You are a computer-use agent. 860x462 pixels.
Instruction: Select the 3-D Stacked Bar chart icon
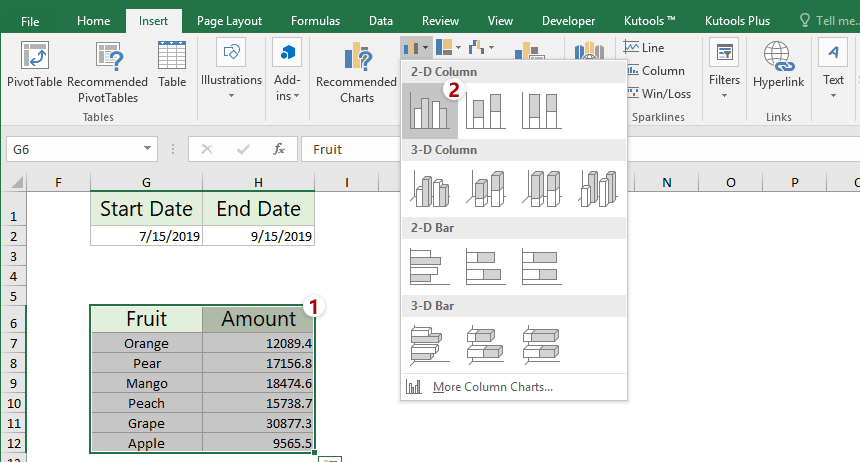point(486,344)
